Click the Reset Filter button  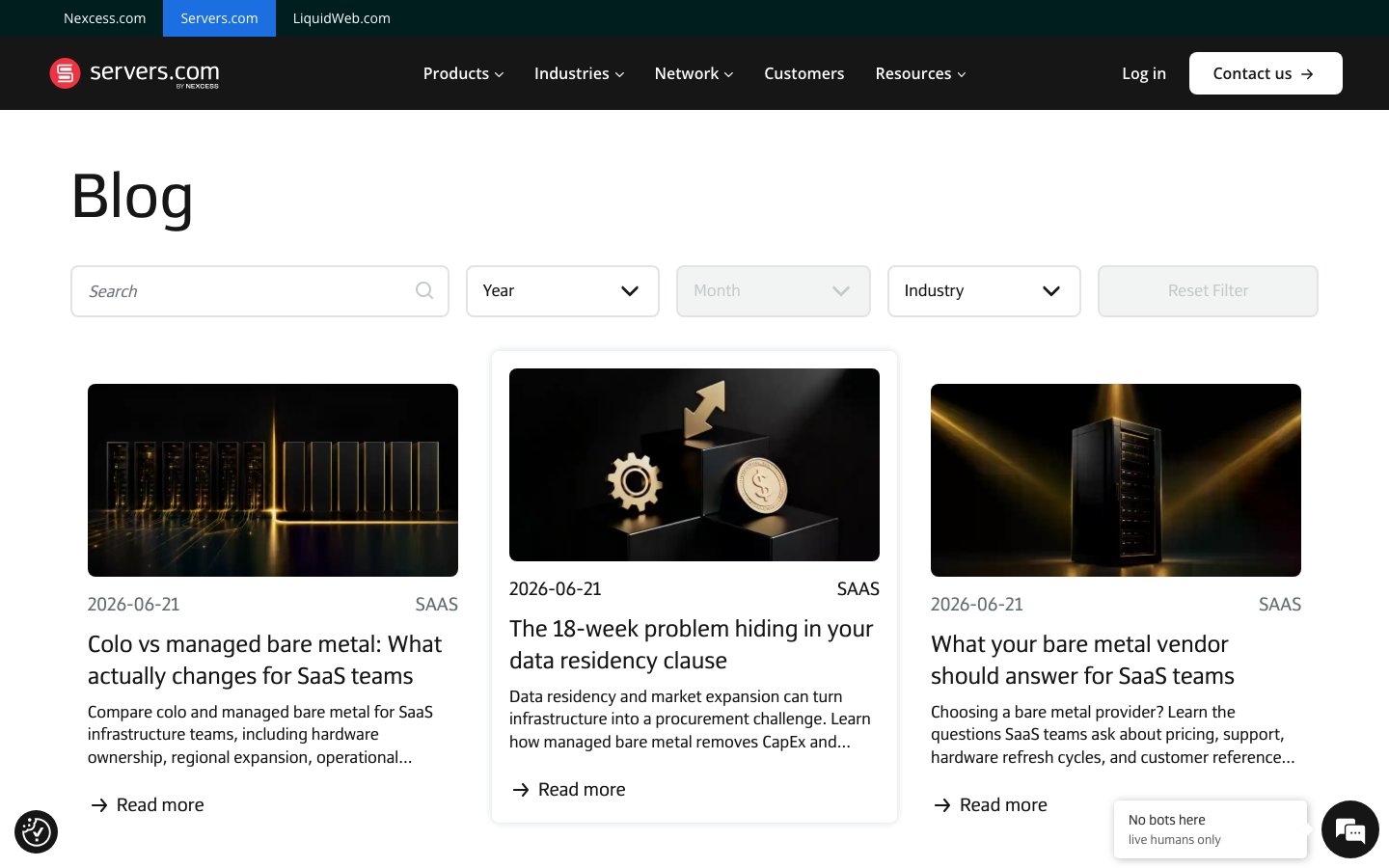1208,291
